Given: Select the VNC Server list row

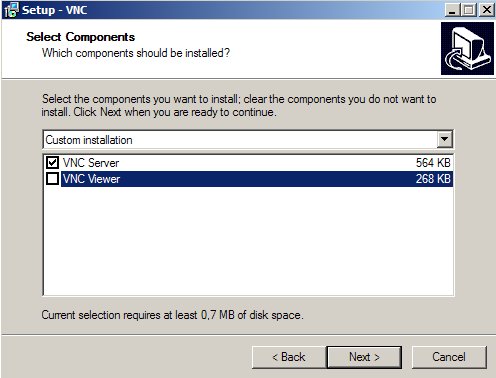Looking at the screenshot, I should point(248,163).
